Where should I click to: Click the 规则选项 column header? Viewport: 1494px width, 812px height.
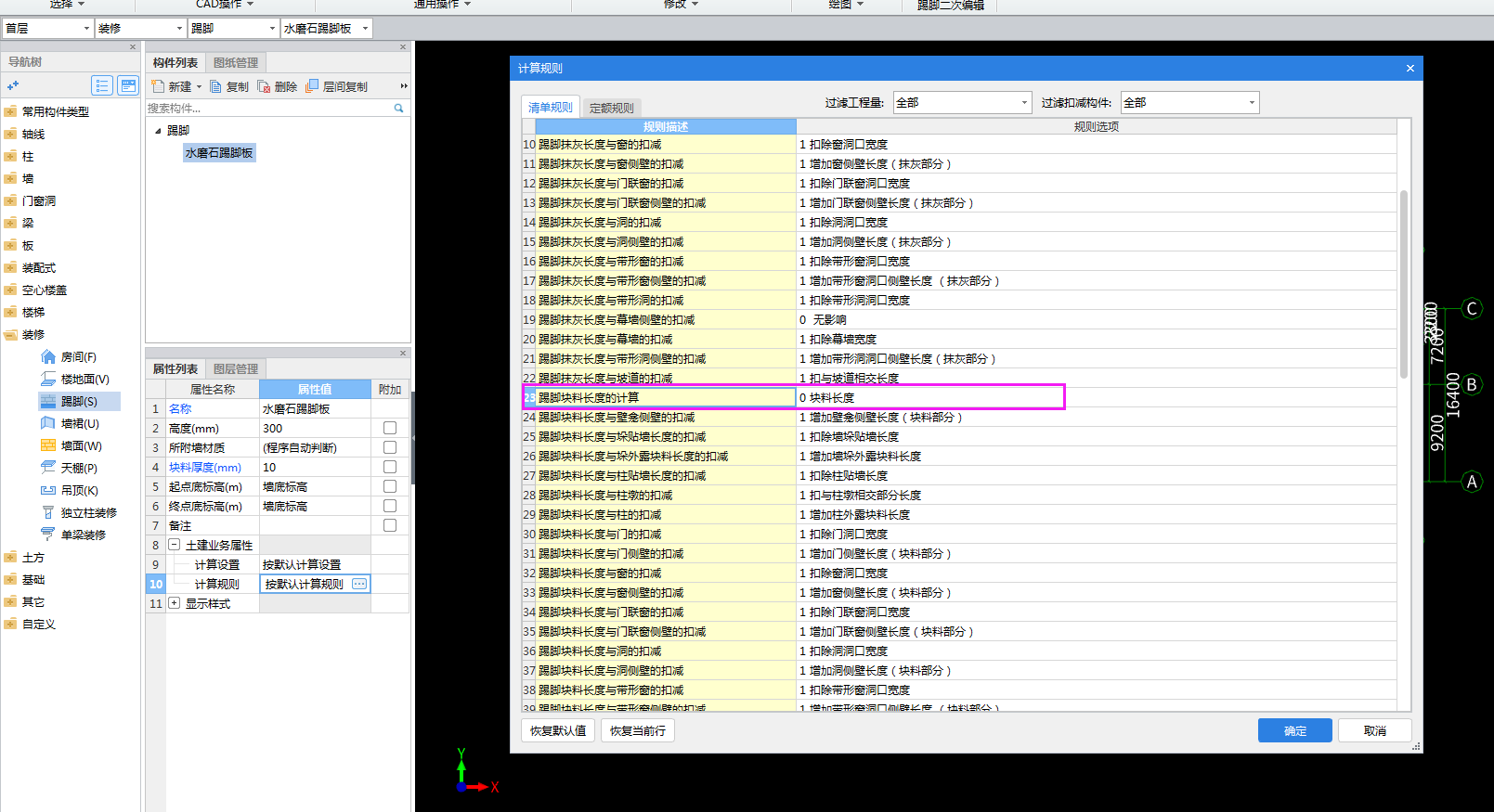pos(1097,126)
